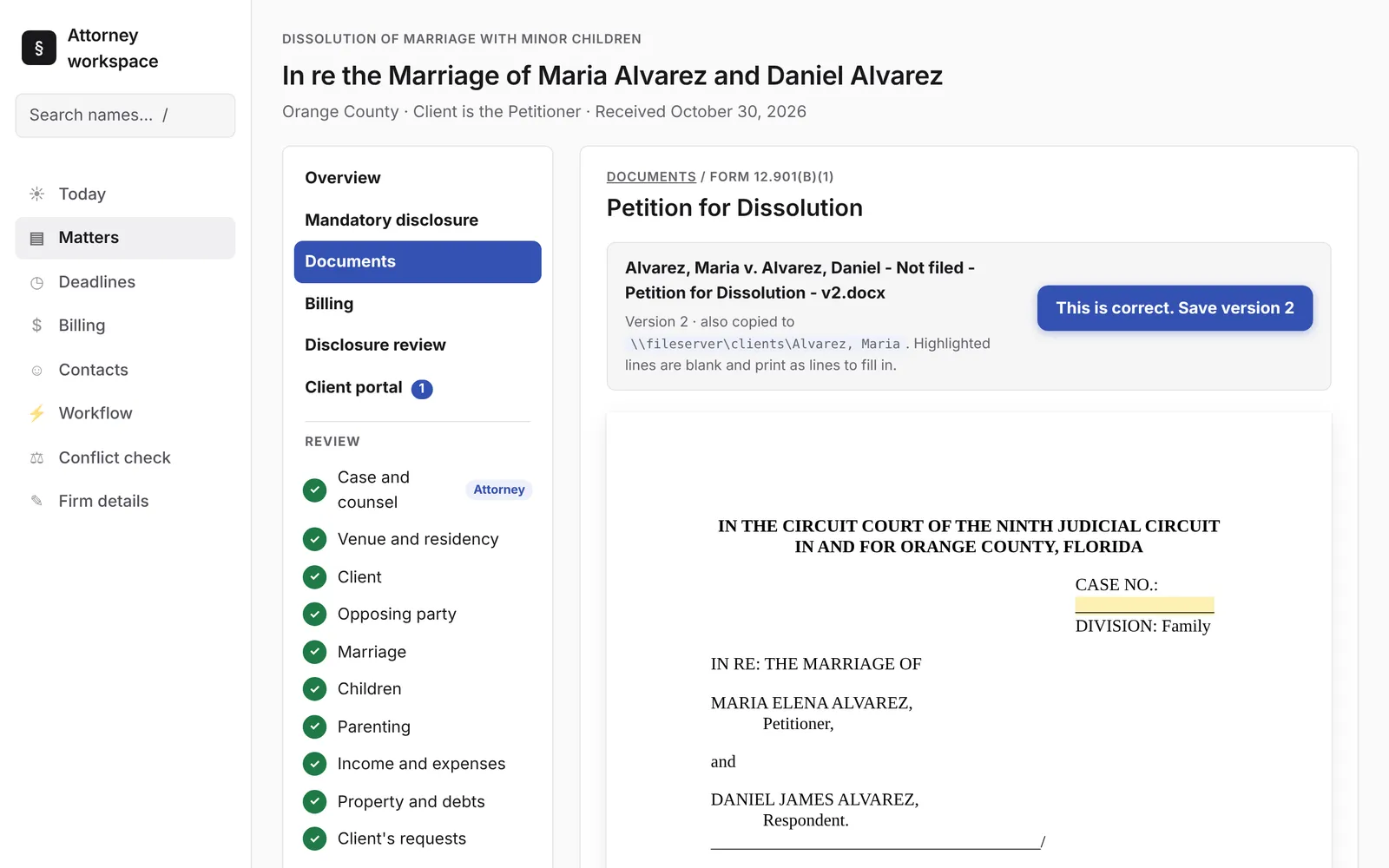Click the Parenting green checkmark
Viewport: 1389px width, 868px height.
(x=314, y=726)
